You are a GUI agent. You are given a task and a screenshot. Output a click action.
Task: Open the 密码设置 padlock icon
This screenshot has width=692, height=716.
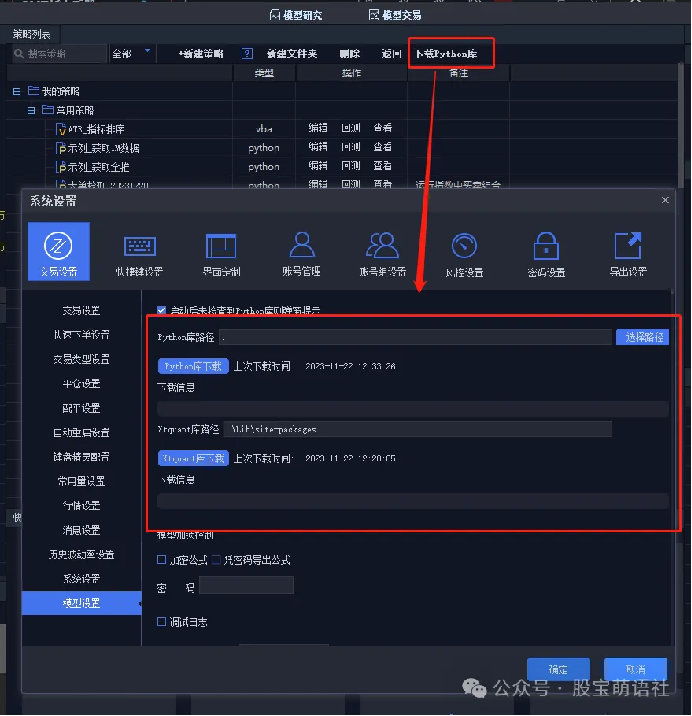point(546,250)
